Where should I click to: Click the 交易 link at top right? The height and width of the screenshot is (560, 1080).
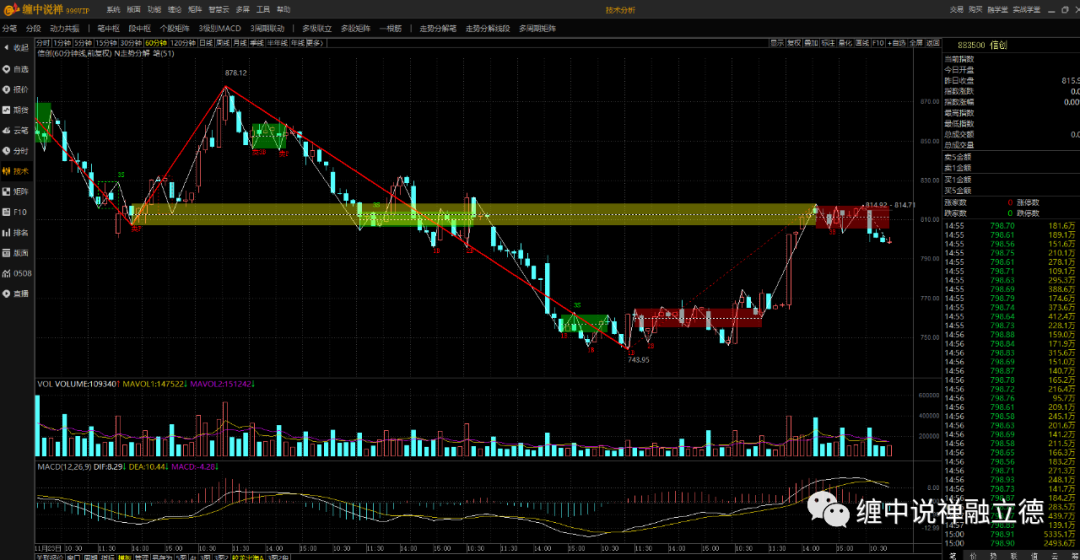click(957, 10)
